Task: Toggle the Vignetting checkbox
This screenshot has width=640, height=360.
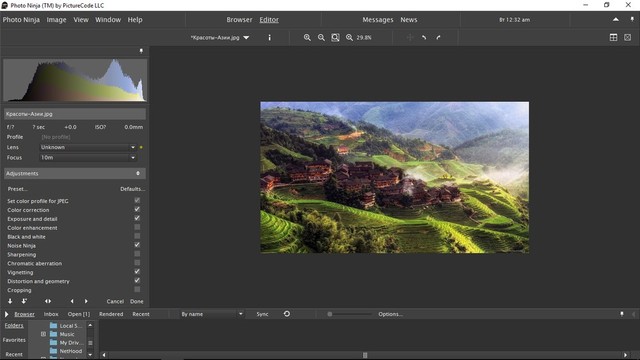Action: 137,271
